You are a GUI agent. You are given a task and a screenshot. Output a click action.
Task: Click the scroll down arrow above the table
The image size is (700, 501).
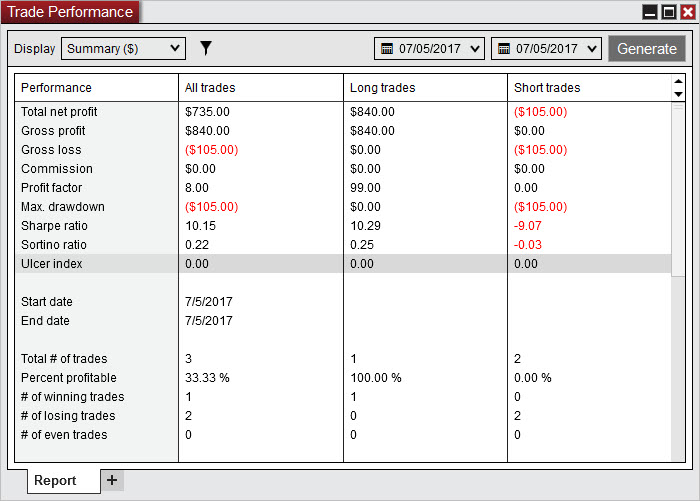[x=678, y=94]
